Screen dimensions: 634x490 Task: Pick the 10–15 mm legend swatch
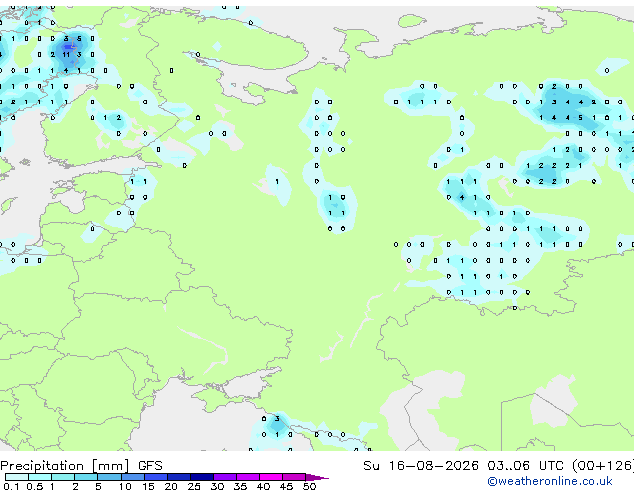click(132, 477)
